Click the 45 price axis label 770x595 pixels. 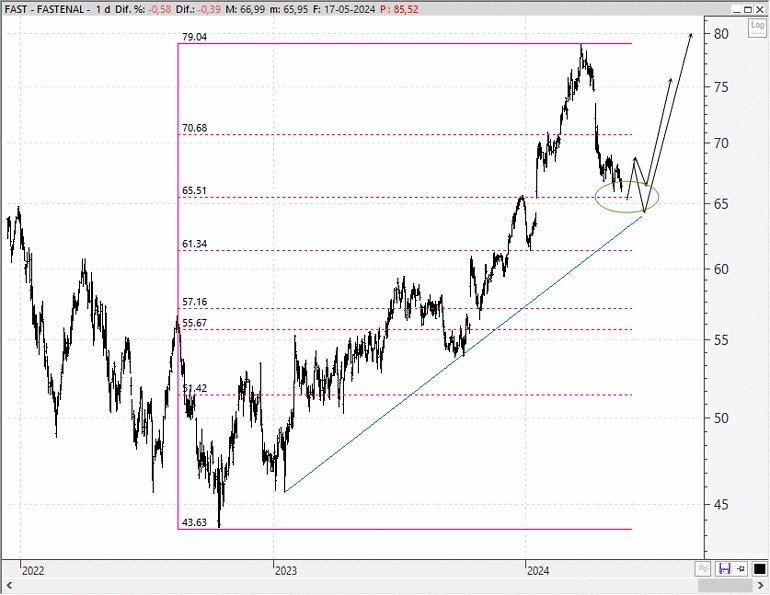721,505
